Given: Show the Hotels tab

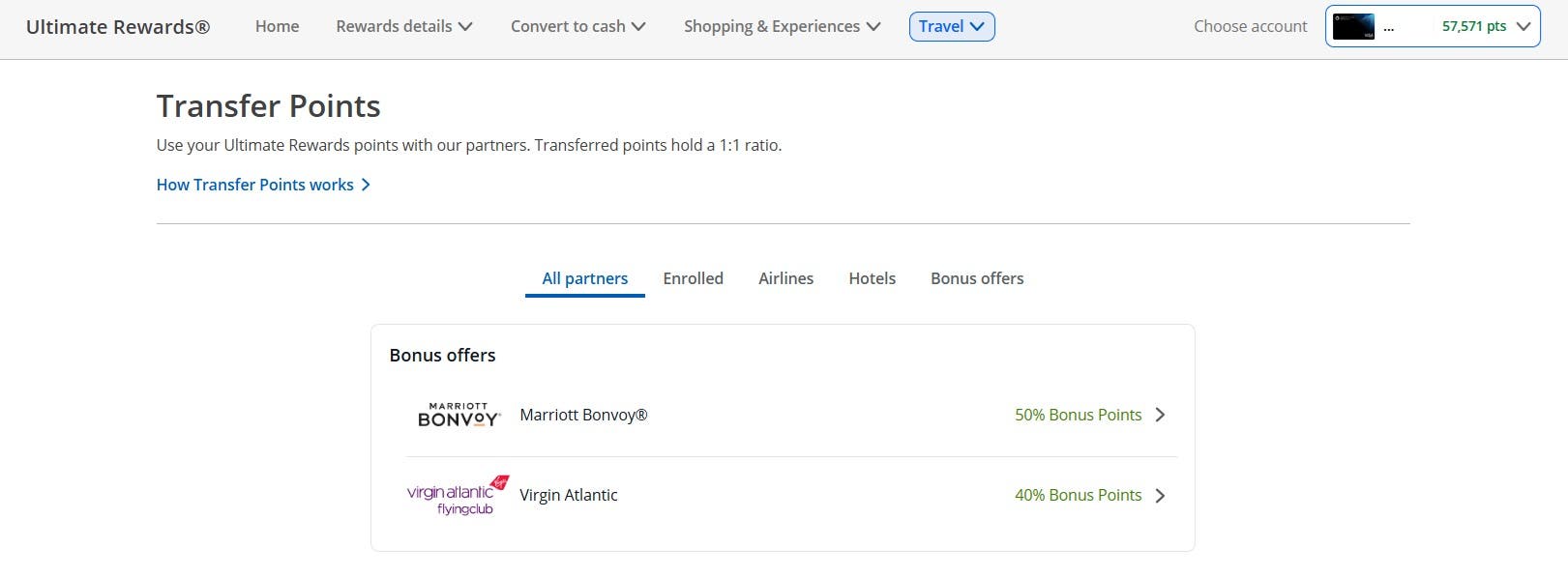Looking at the screenshot, I should click(x=872, y=278).
